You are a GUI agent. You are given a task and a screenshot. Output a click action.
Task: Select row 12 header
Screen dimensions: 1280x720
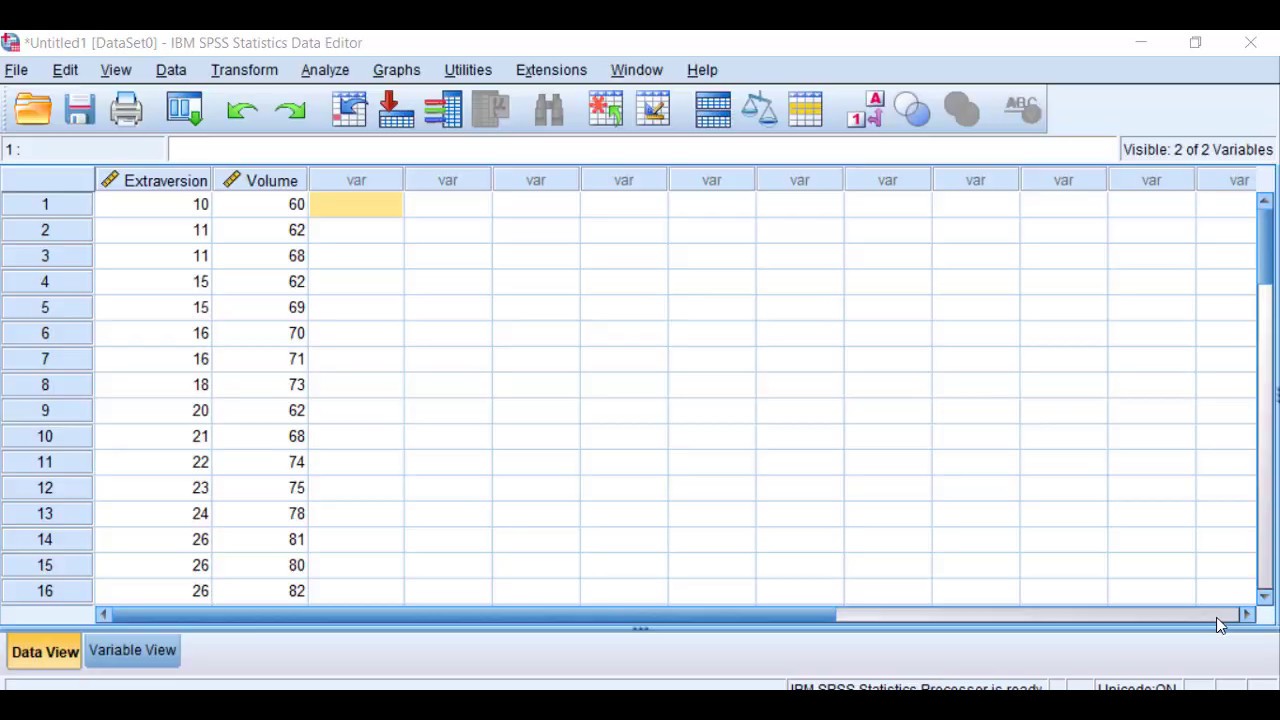tap(46, 488)
